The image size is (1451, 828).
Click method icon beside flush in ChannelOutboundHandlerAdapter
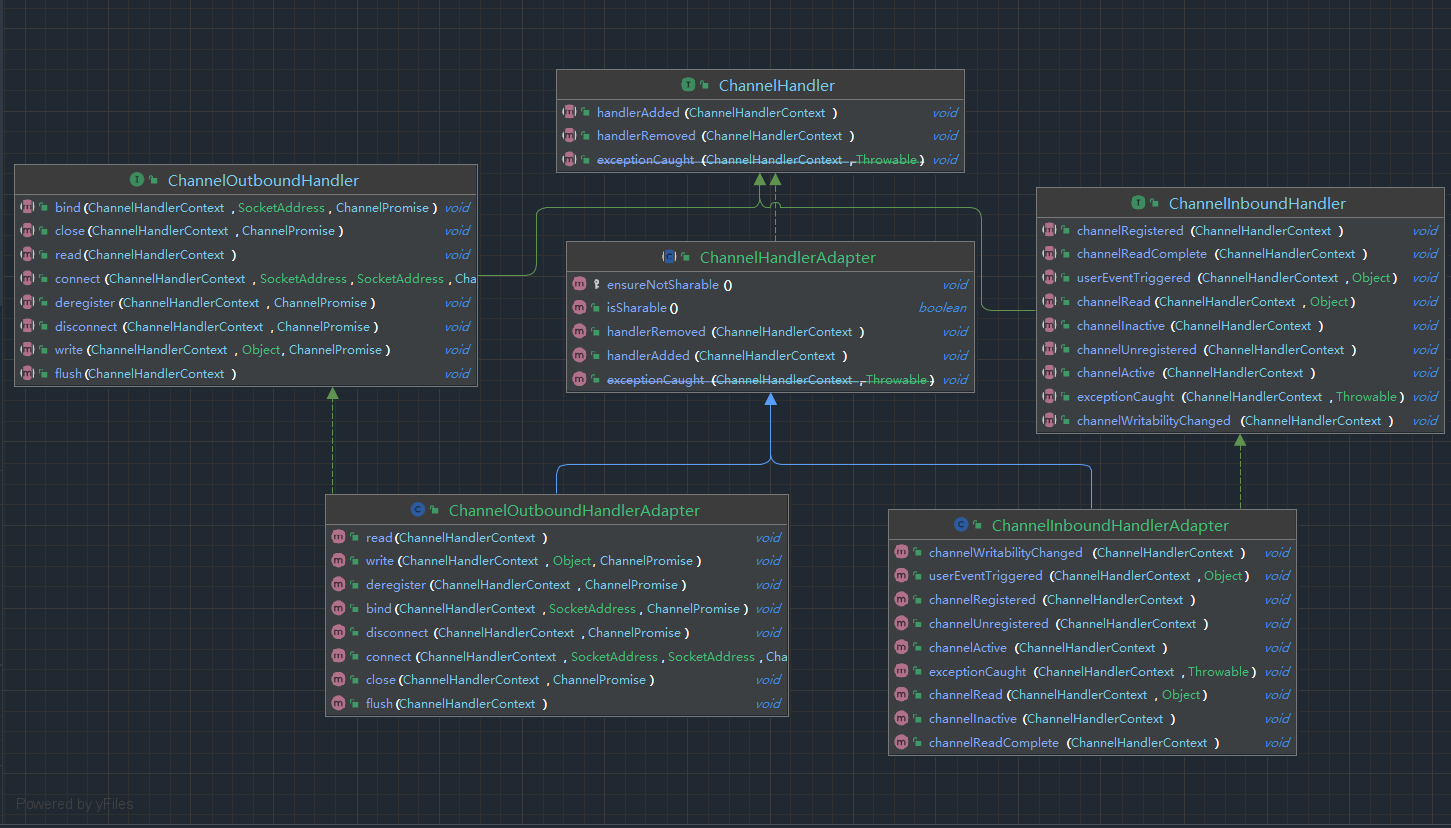click(338, 704)
